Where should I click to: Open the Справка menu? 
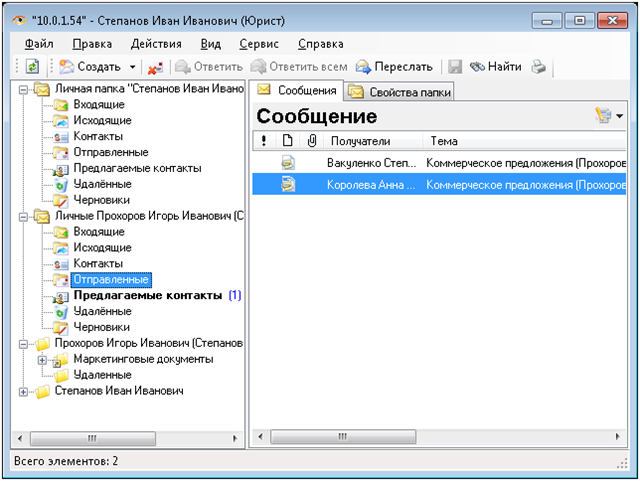pyautogui.click(x=320, y=44)
